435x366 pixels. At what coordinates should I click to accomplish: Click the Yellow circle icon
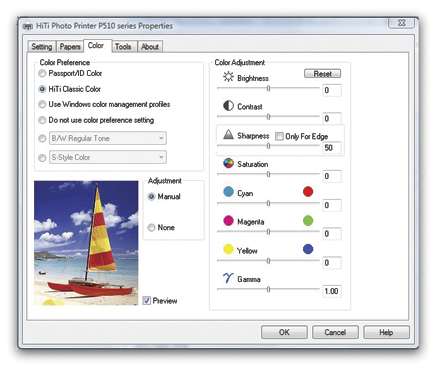[x=228, y=249]
